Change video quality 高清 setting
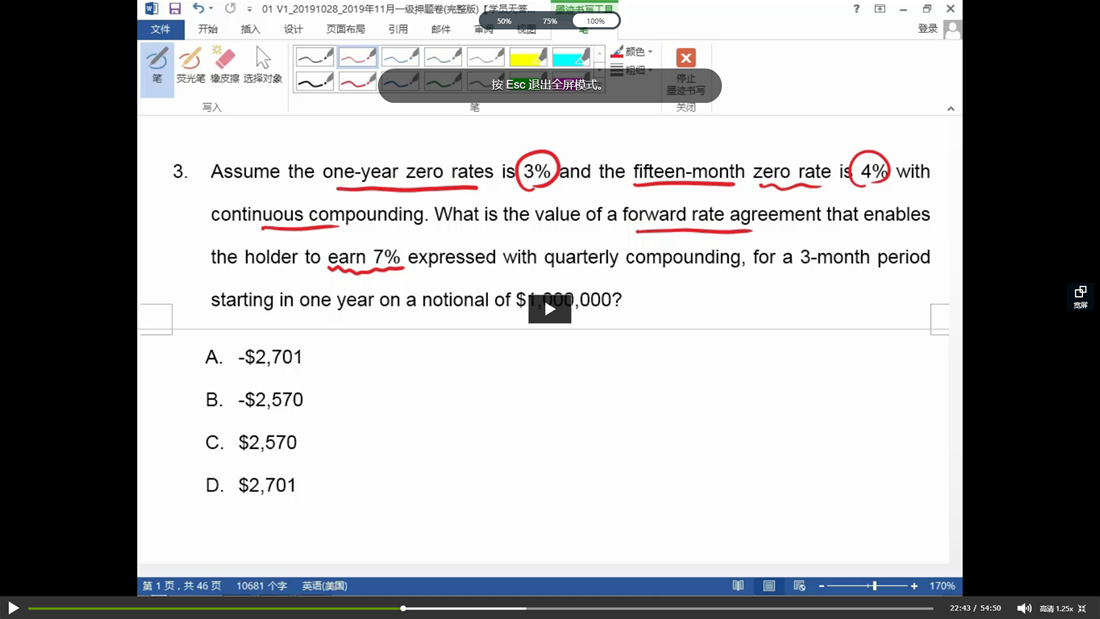This screenshot has height=619, width=1100. pos(1047,608)
